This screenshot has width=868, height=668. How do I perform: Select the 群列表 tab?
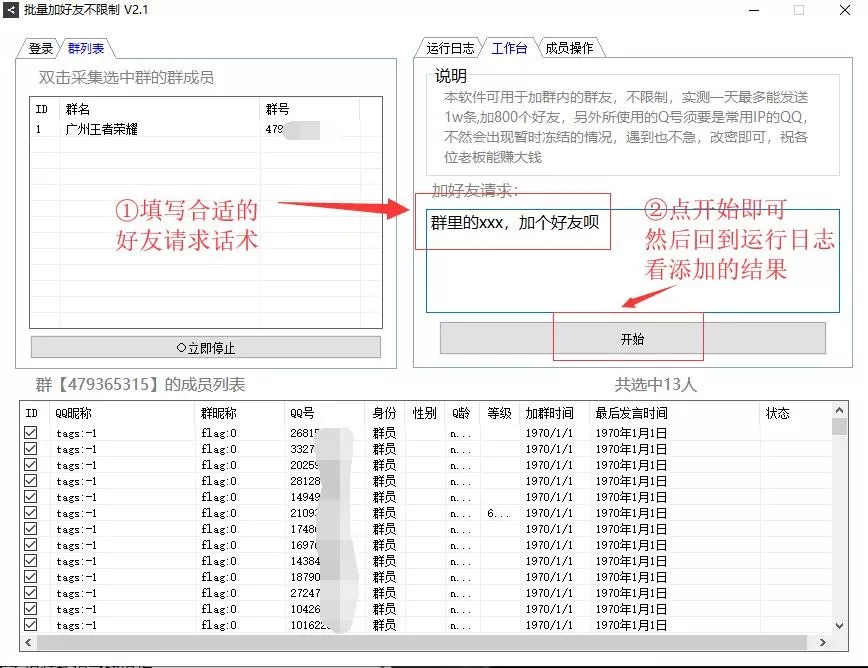pyautogui.click(x=86, y=49)
